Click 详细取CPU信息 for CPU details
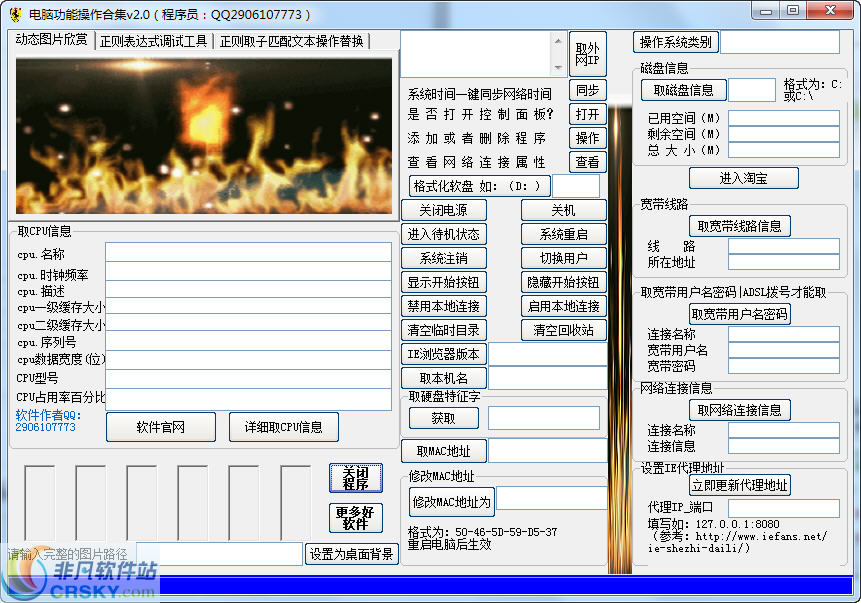 point(283,427)
